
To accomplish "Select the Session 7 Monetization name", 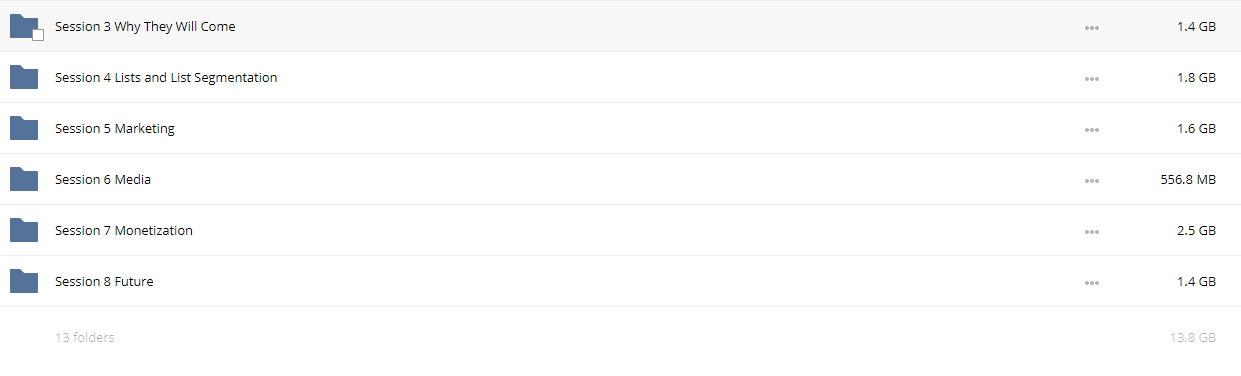I will 124,231.
